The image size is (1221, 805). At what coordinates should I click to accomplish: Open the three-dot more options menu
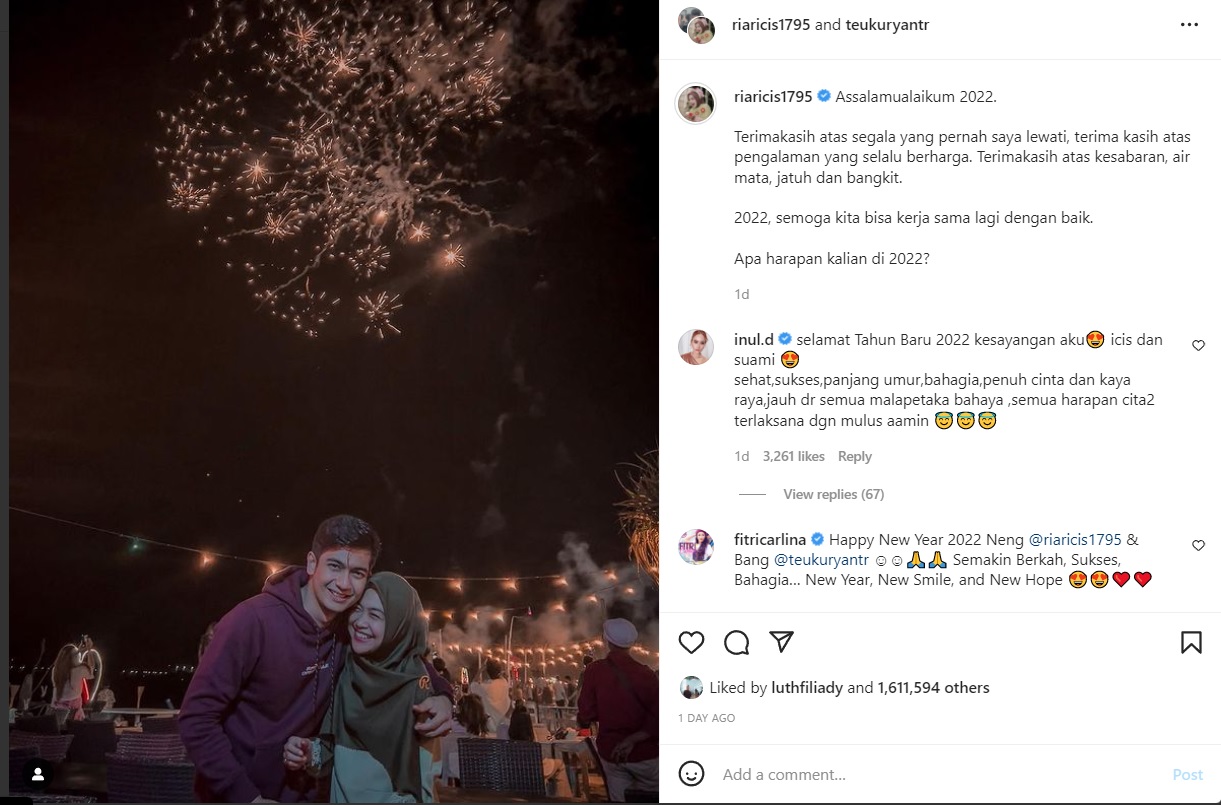[x=1189, y=25]
